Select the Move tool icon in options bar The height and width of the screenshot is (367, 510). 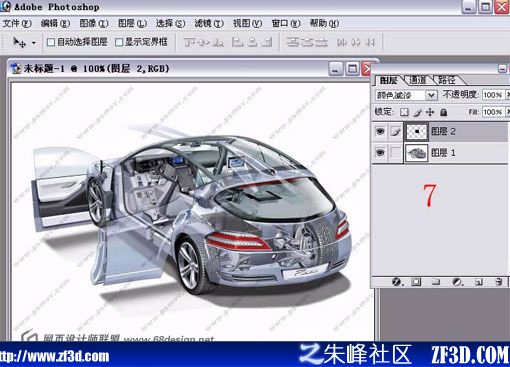(19, 42)
